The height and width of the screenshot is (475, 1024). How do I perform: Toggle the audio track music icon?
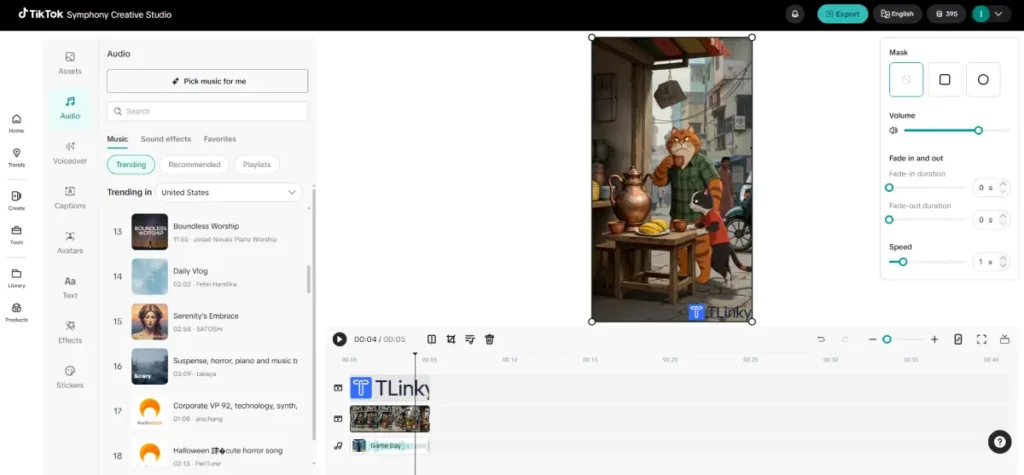coord(338,446)
